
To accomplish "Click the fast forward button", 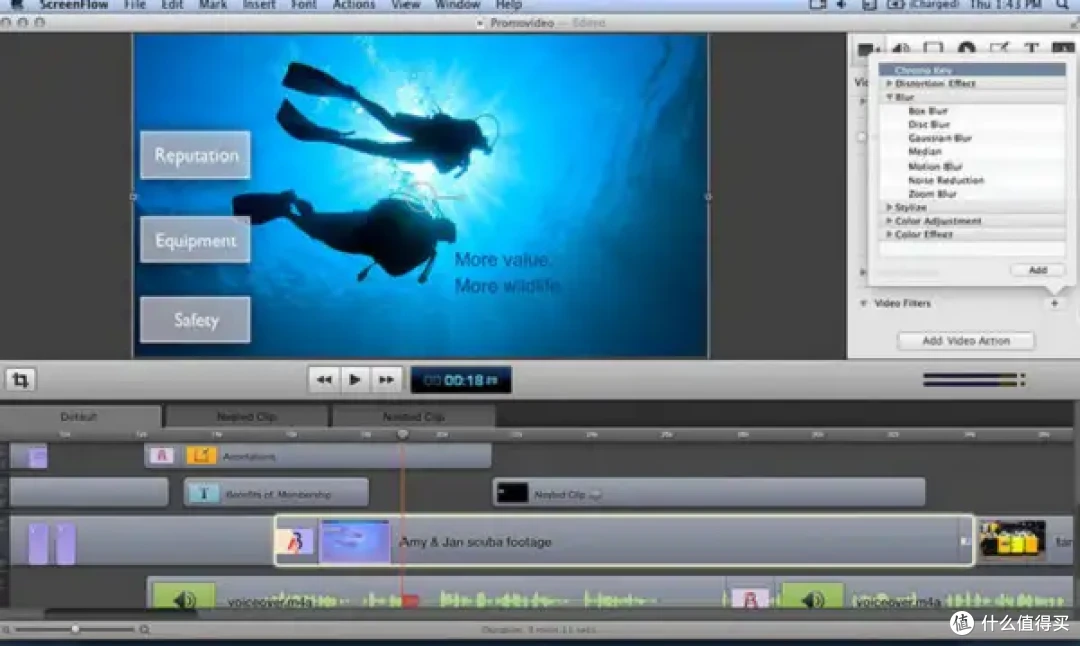I will (386, 379).
